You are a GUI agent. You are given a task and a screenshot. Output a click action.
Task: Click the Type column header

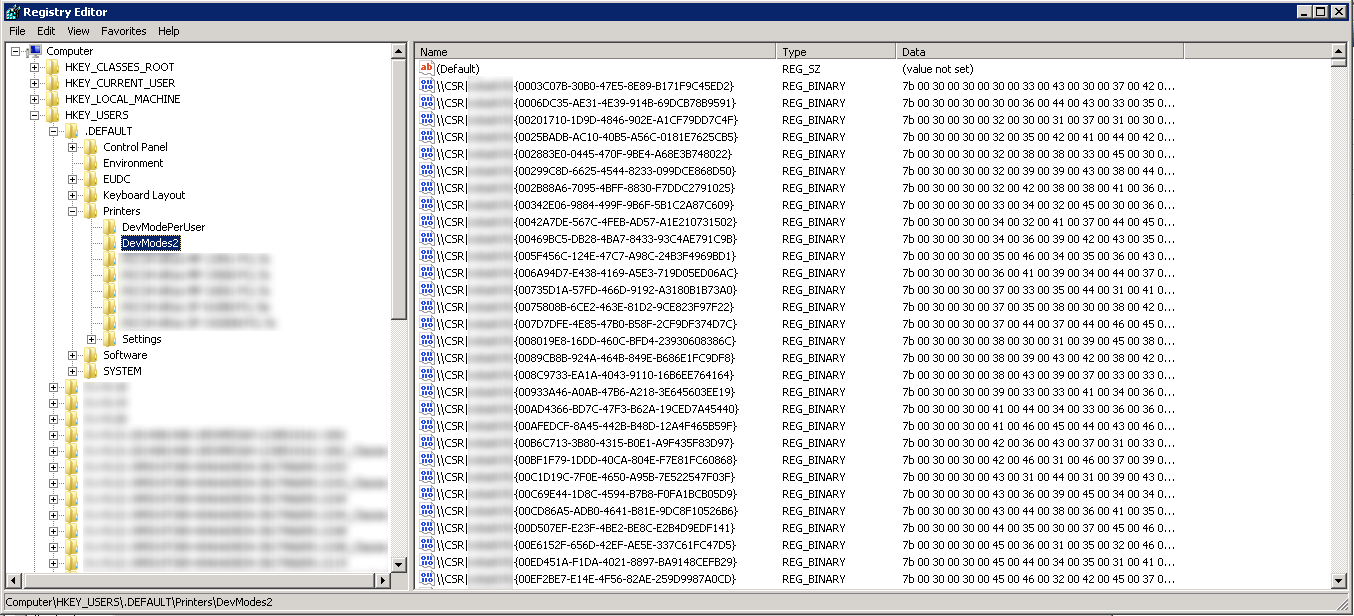click(835, 52)
